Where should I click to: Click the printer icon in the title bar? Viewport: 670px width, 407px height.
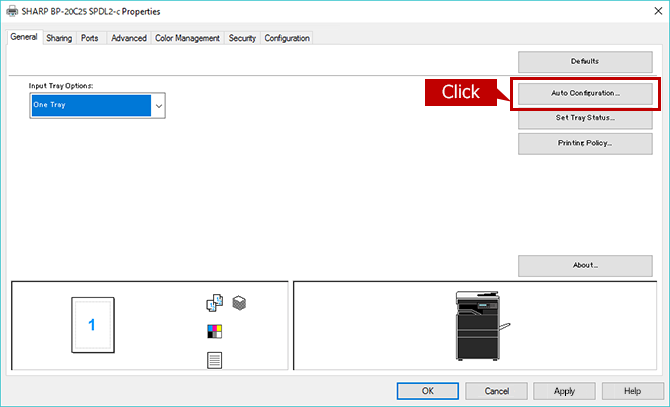pos(12,11)
